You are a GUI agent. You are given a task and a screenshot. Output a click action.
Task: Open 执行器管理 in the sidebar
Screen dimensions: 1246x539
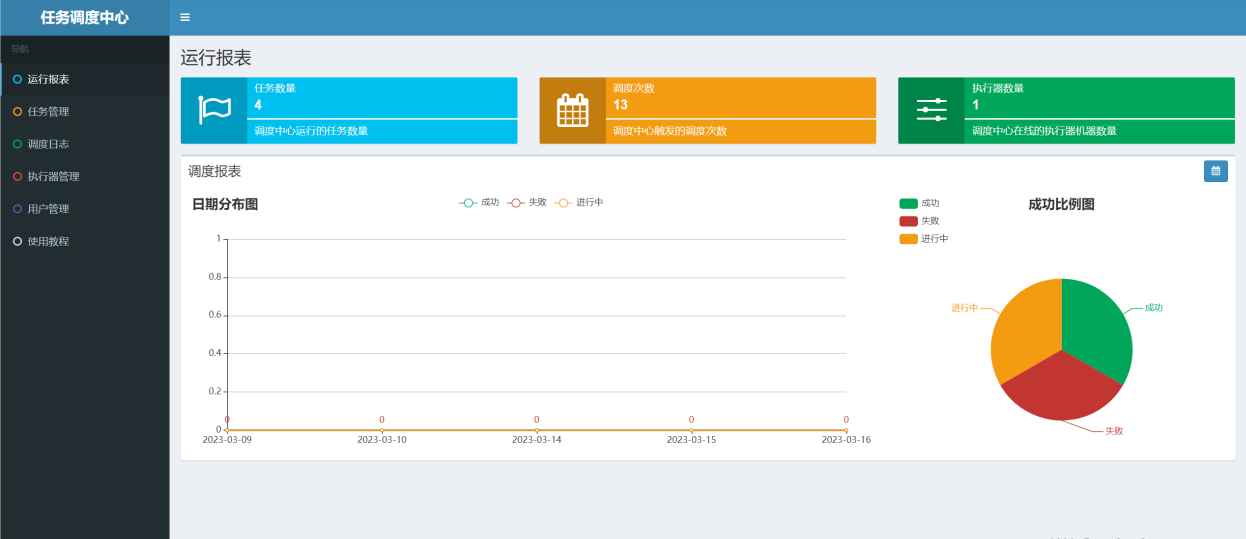[x=85, y=177]
